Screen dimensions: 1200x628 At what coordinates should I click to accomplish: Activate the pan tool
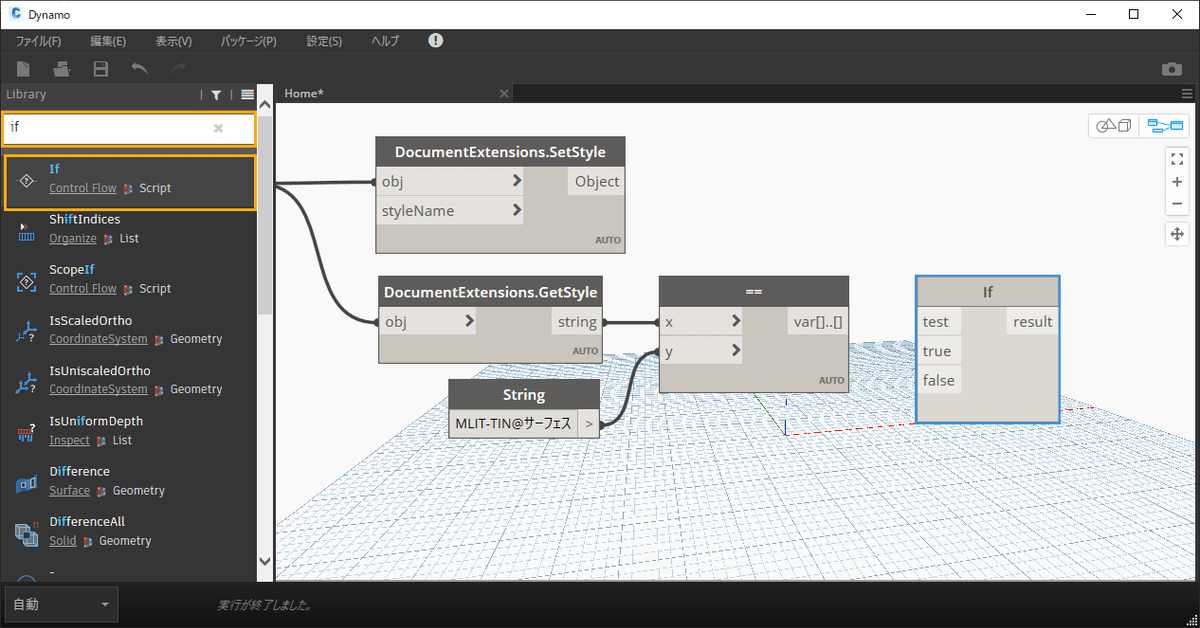pos(1177,234)
